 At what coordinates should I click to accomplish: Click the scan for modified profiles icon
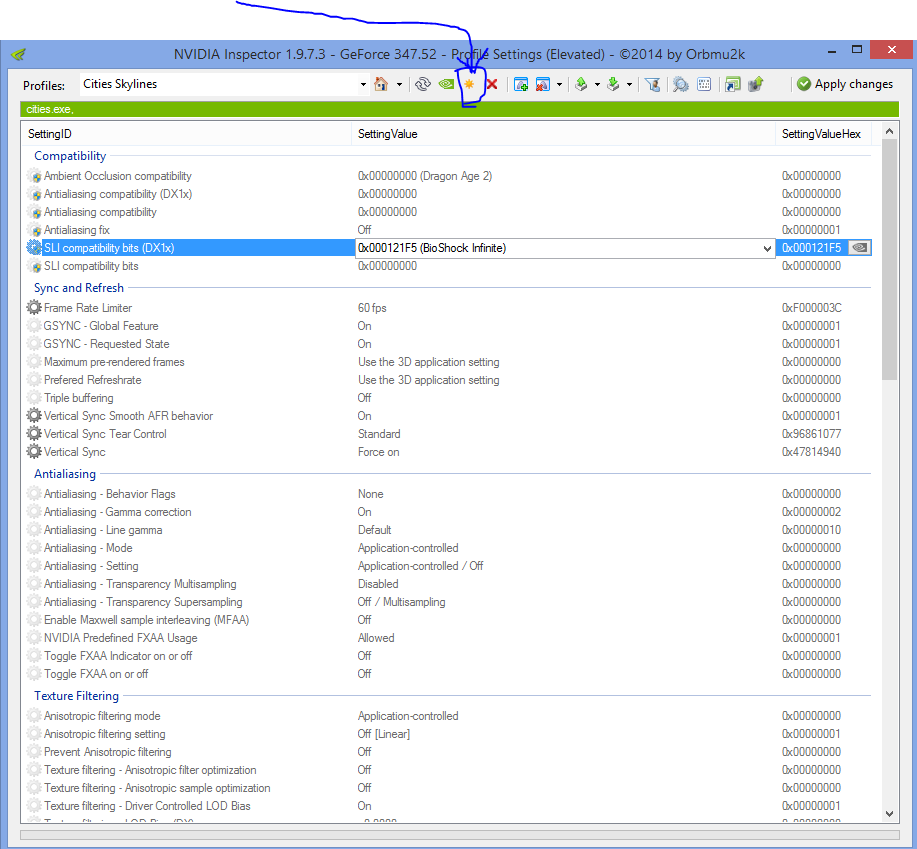681,85
